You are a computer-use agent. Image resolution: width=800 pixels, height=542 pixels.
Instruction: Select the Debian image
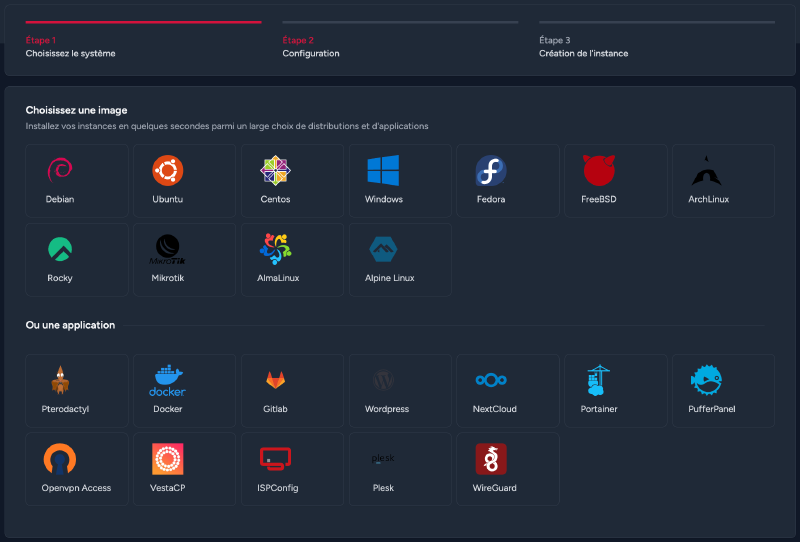77,181
